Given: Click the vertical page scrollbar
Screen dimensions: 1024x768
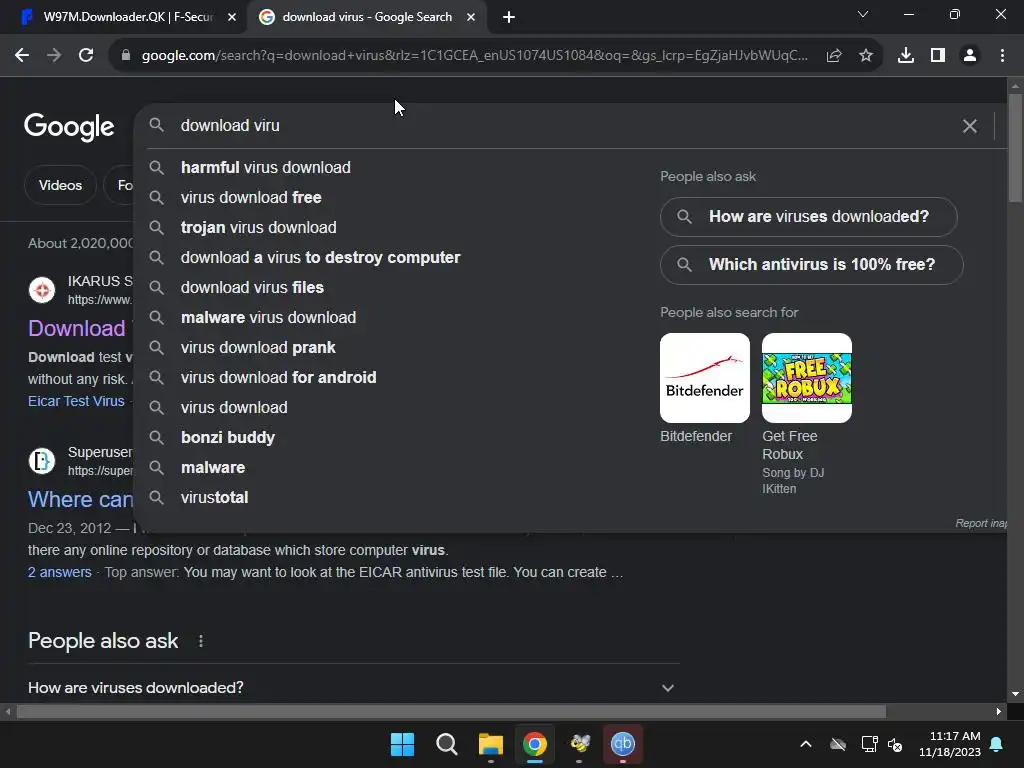Looking at the screenshot, I should pos(1015,149).
